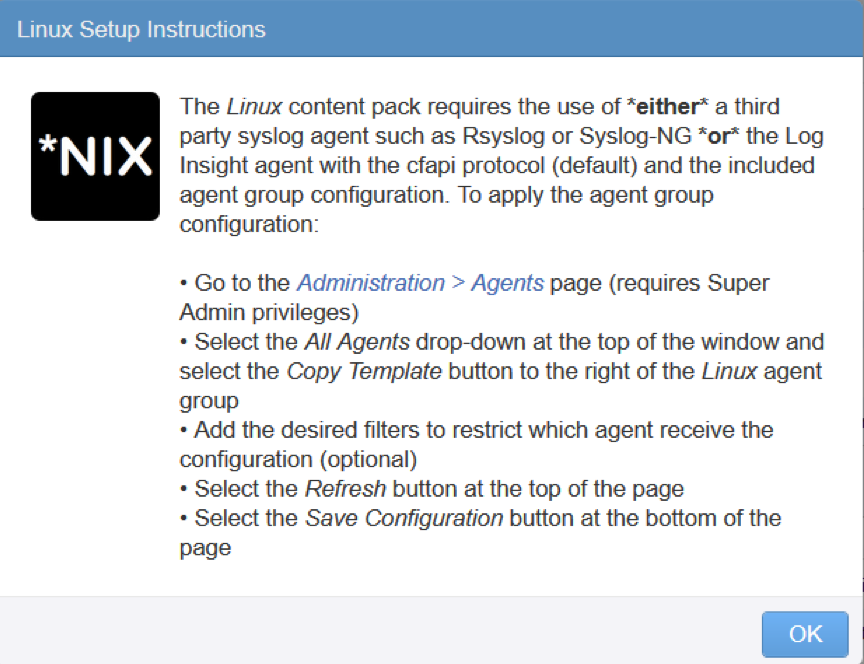Click the italic All Agents text

[x=357, y=342]
